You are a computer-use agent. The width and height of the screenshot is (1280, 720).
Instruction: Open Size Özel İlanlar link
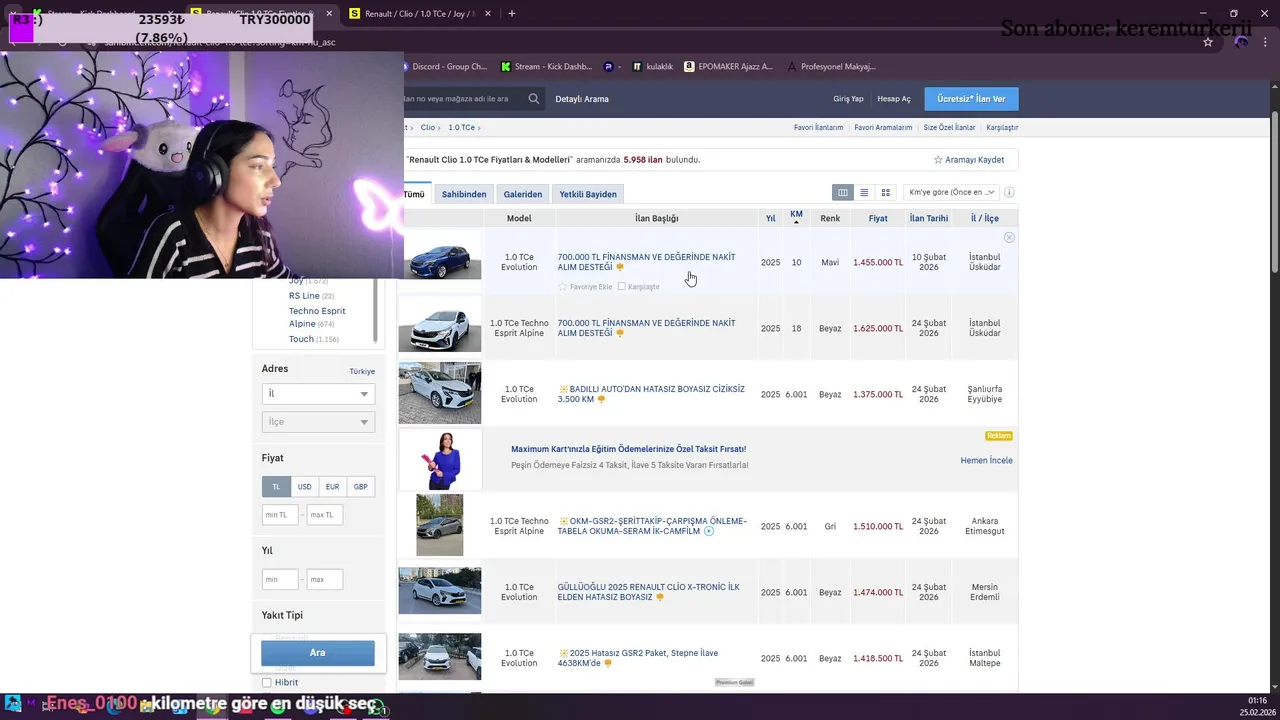pyautogui.click(x=949, y=128)
